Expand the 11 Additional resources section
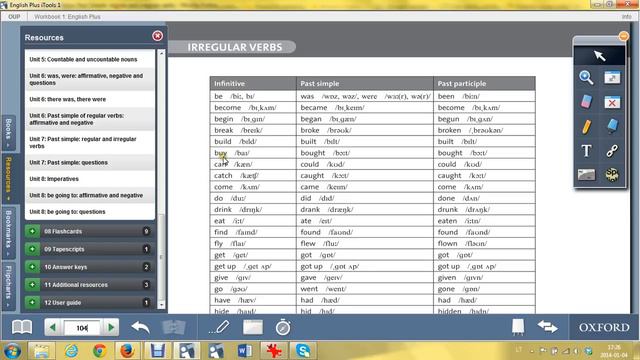Viewport: 640px width, 360px height. pos(89,285)
